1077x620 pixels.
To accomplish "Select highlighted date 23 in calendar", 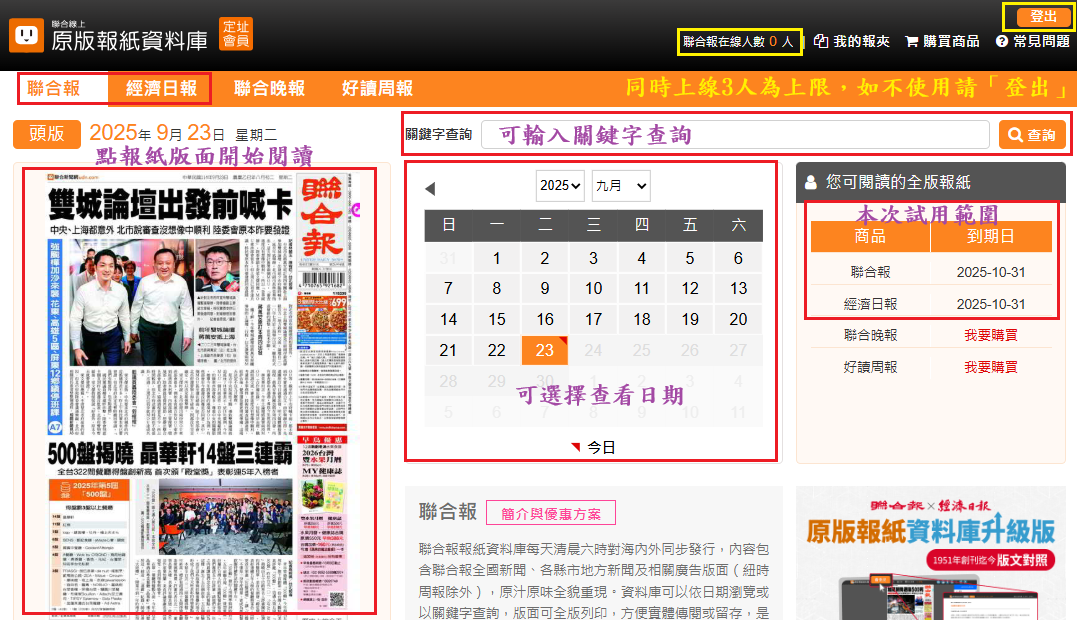I will (x=545, y=350).
